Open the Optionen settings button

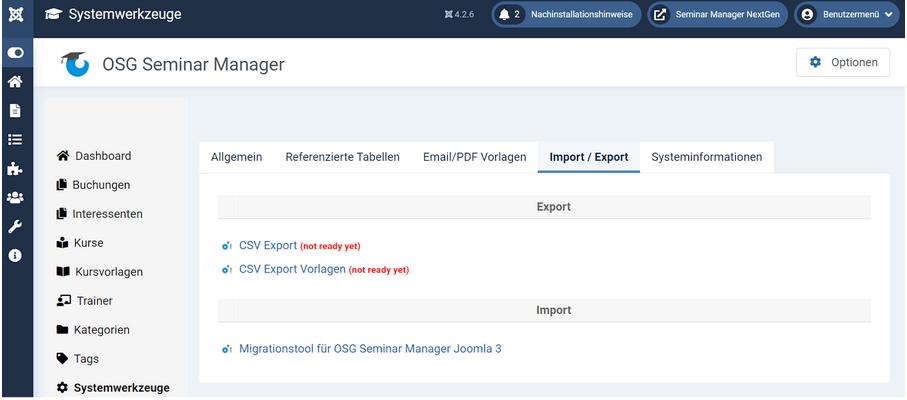point(843,62)
